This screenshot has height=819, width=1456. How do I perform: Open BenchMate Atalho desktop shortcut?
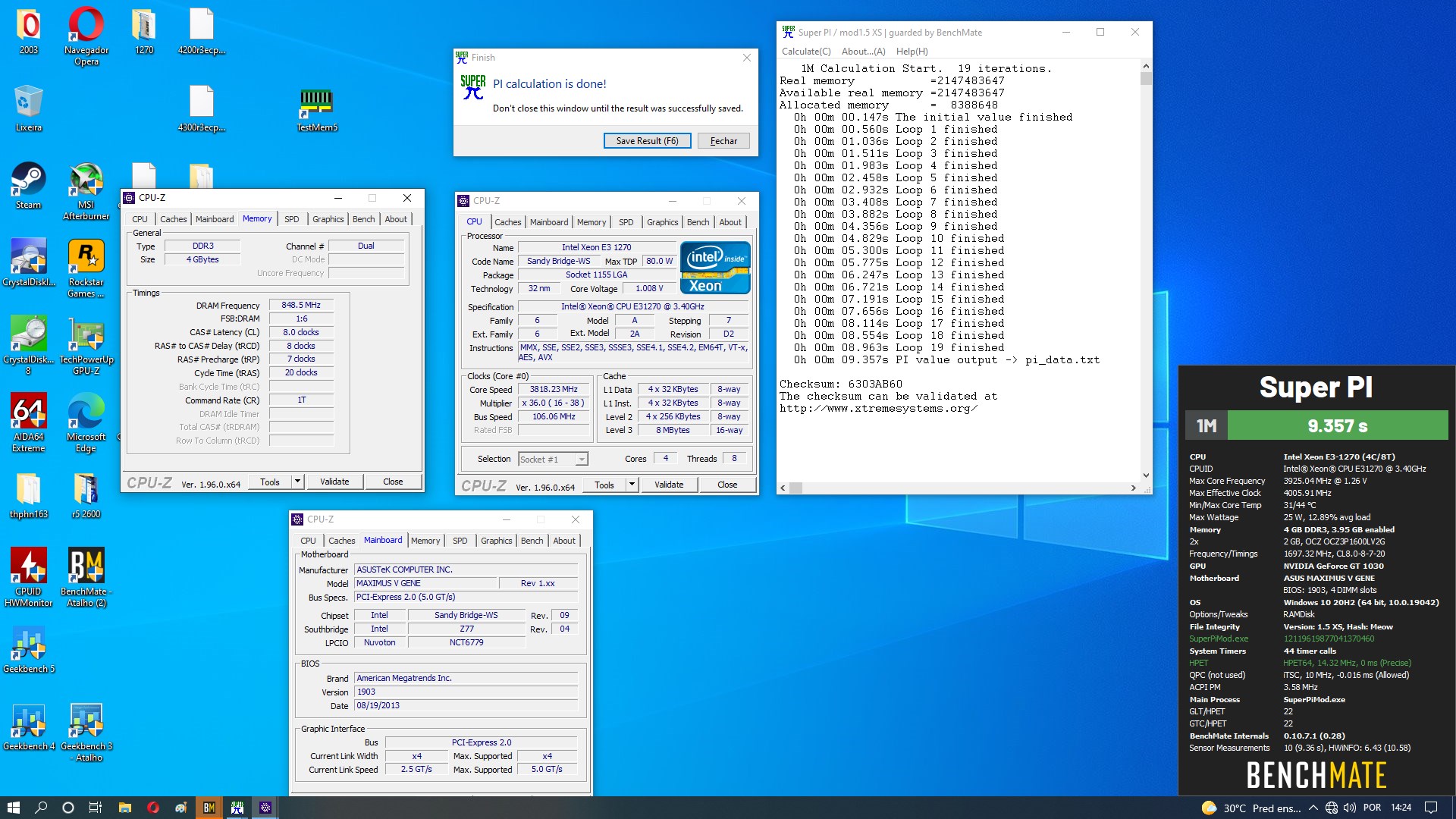pyautogui.click(x=86, y=578)
